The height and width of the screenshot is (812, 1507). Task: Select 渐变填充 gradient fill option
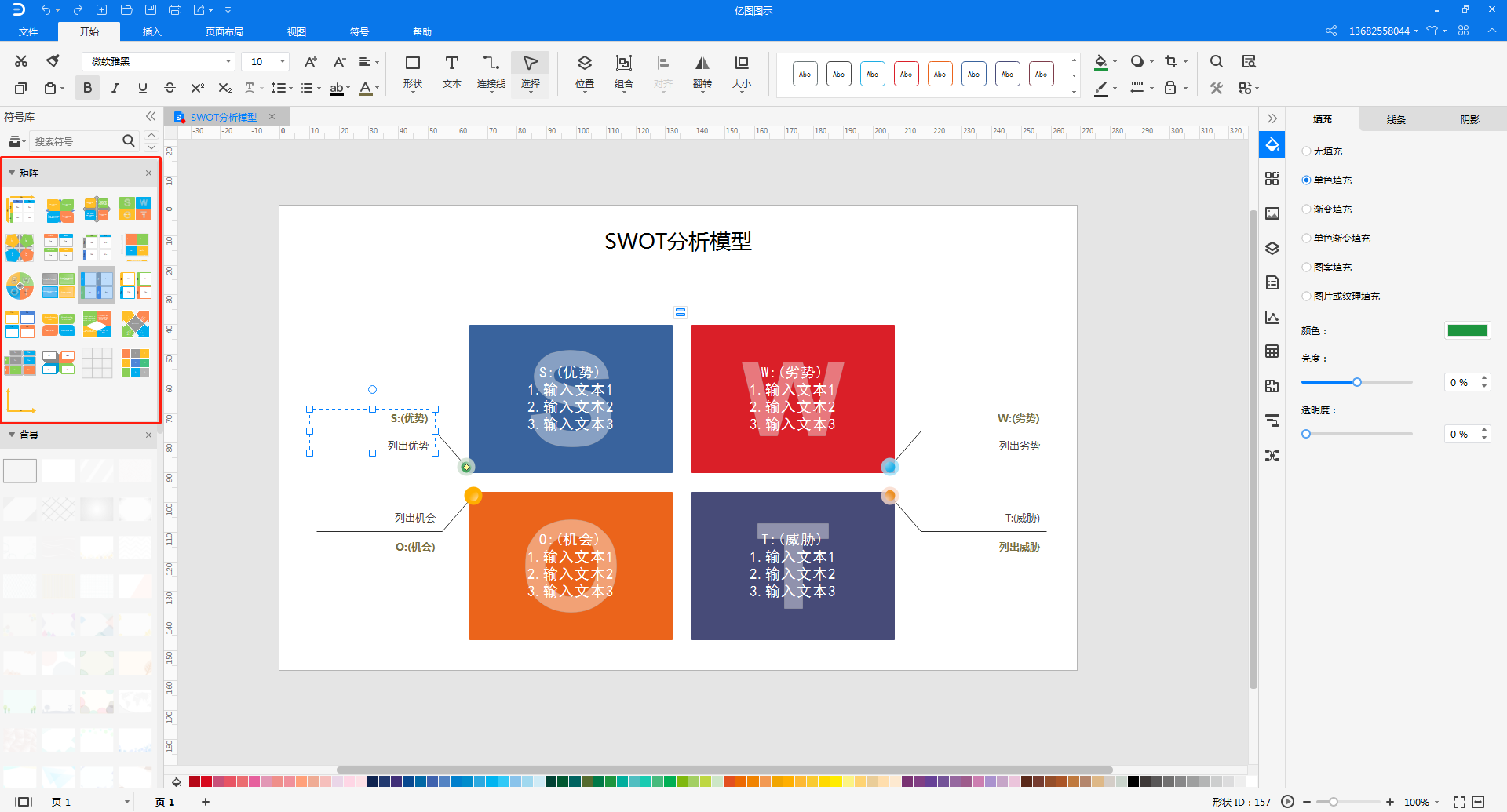[x=1327, y=209]
